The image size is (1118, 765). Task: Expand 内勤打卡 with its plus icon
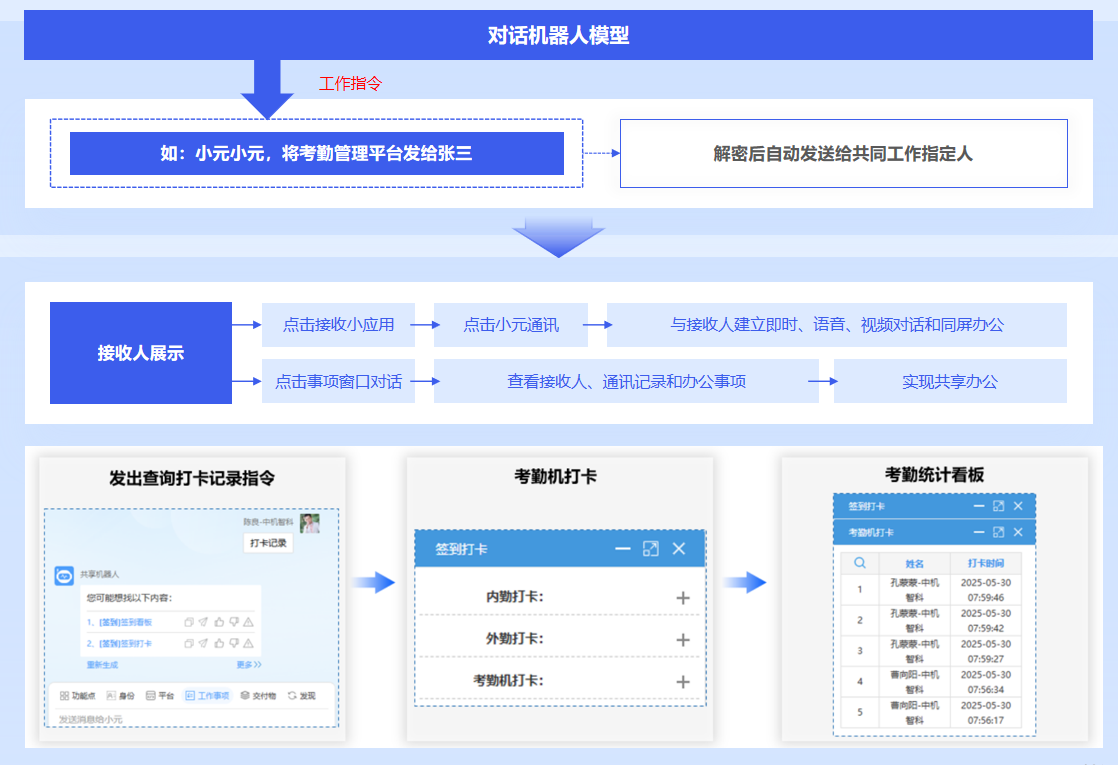pos(683,598)
